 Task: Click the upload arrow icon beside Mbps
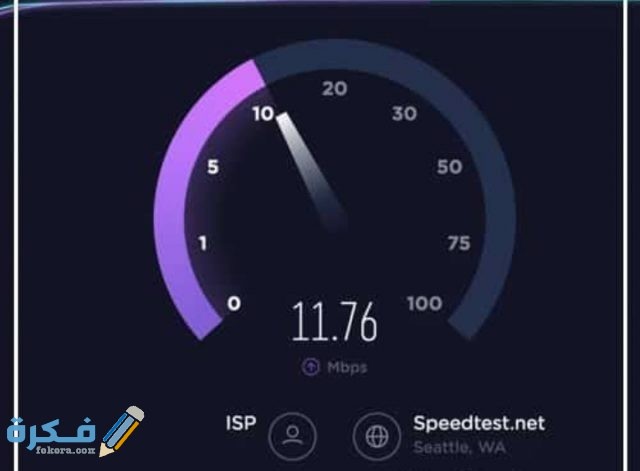(x=311, y=367)
